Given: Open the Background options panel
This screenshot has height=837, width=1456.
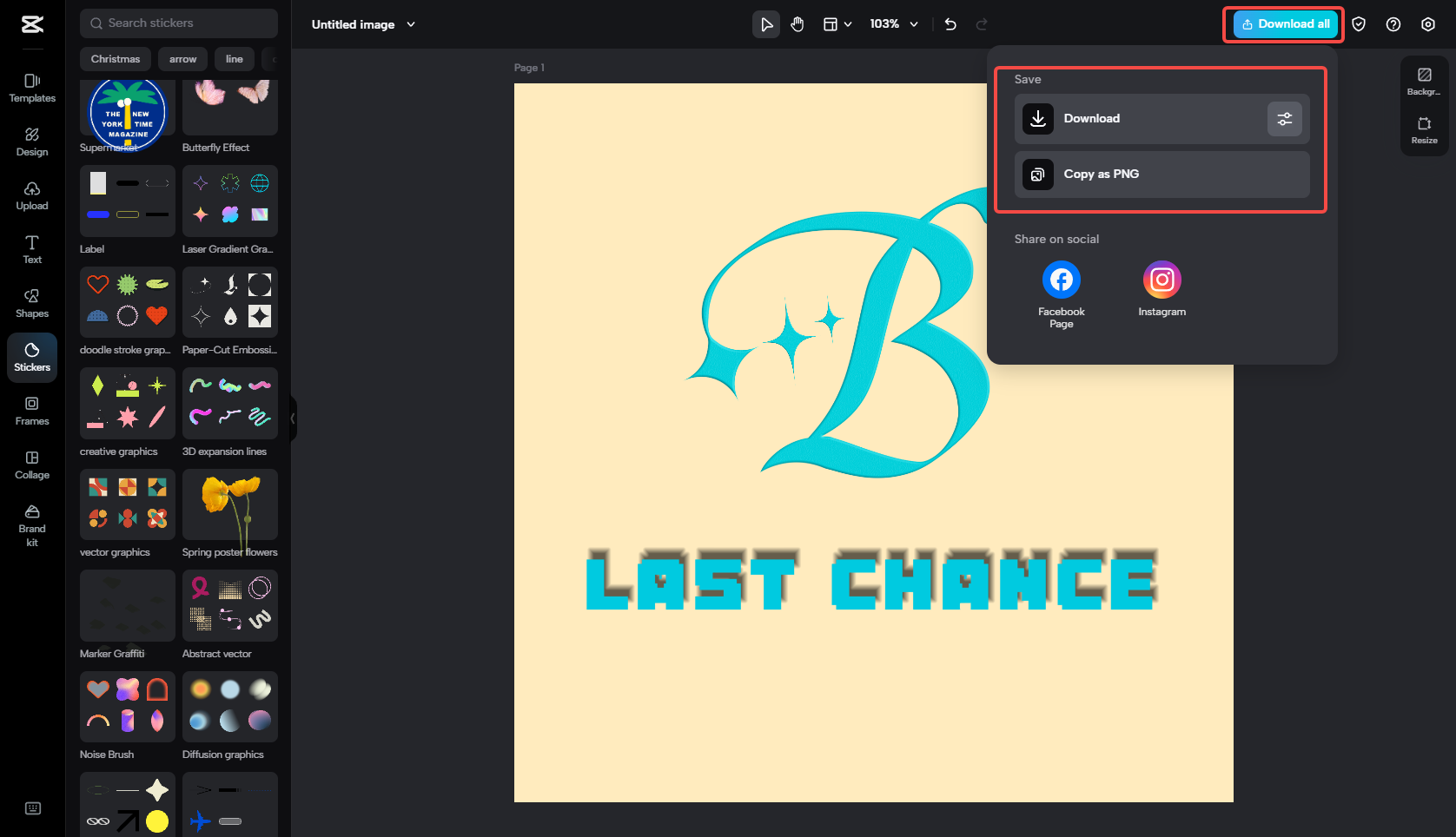Looking at the screenshot, I should pos(1424,79).
